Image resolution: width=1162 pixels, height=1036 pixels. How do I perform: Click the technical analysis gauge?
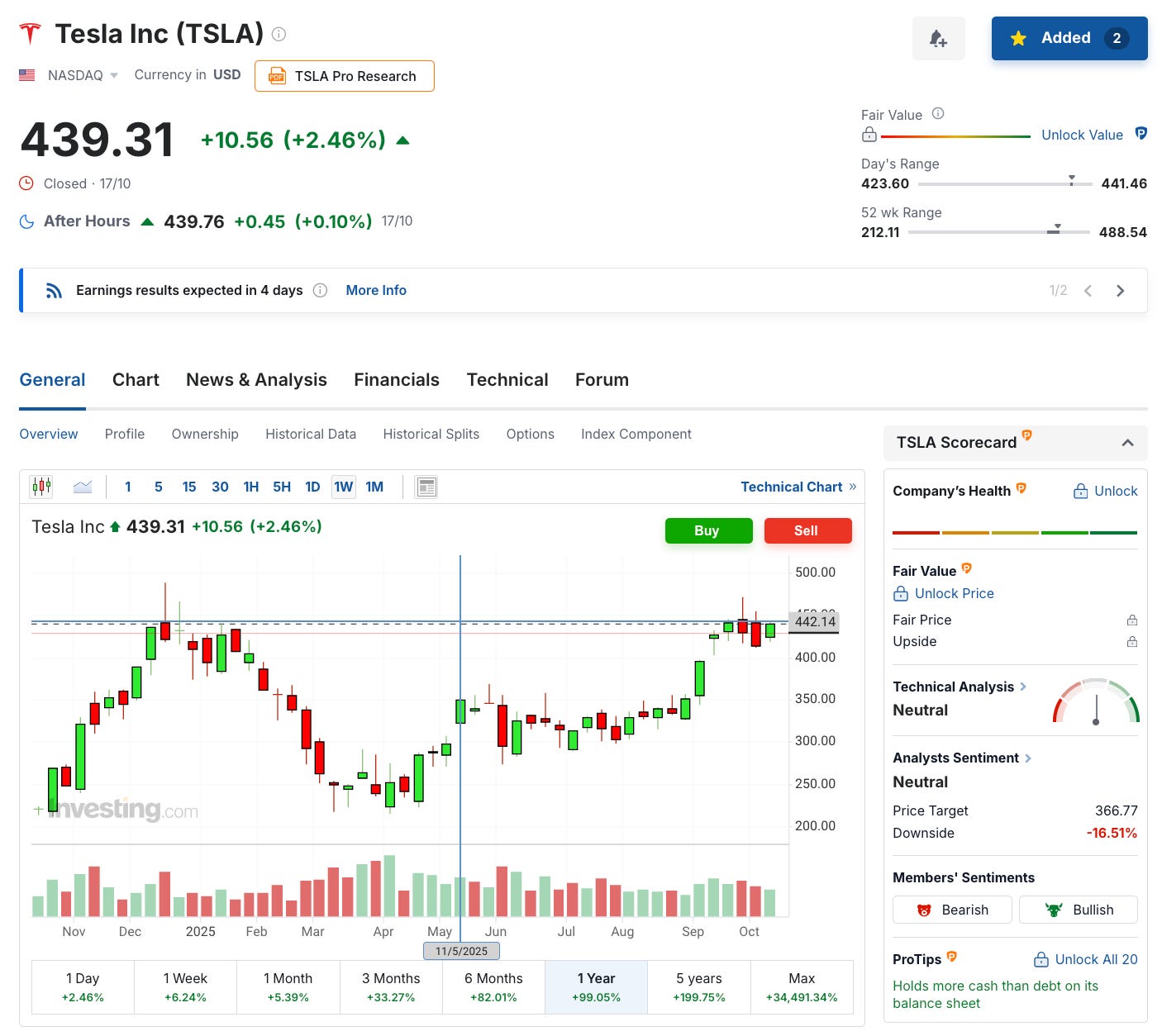point(1096,701)
